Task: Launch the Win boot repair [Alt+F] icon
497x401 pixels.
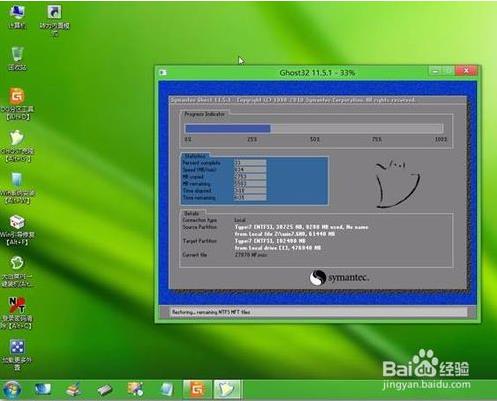Action: click(17, 230)
